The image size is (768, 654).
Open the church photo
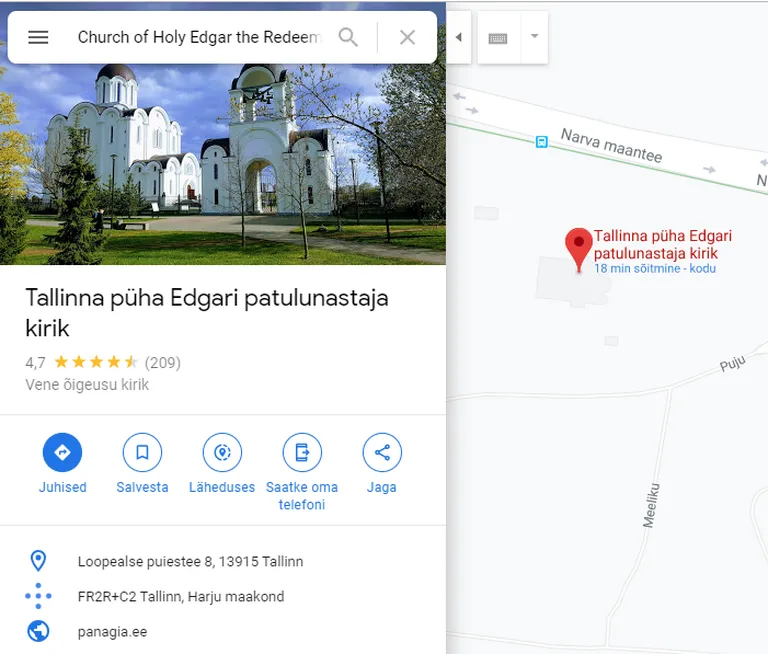coord(223,164)
